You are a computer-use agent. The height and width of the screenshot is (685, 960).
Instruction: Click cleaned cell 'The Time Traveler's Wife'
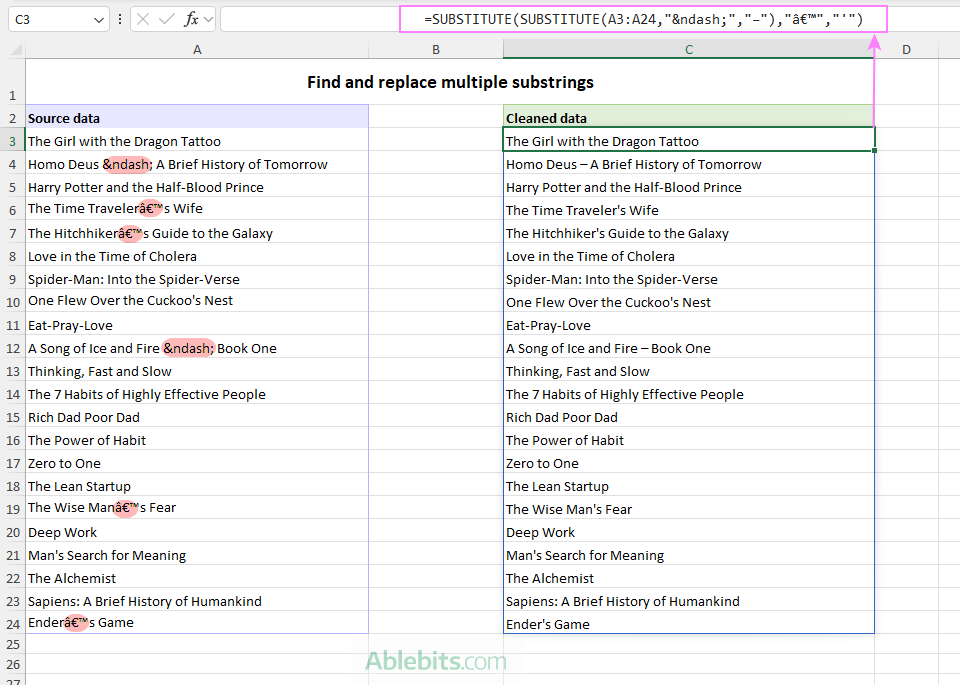(x=689, y=209)
